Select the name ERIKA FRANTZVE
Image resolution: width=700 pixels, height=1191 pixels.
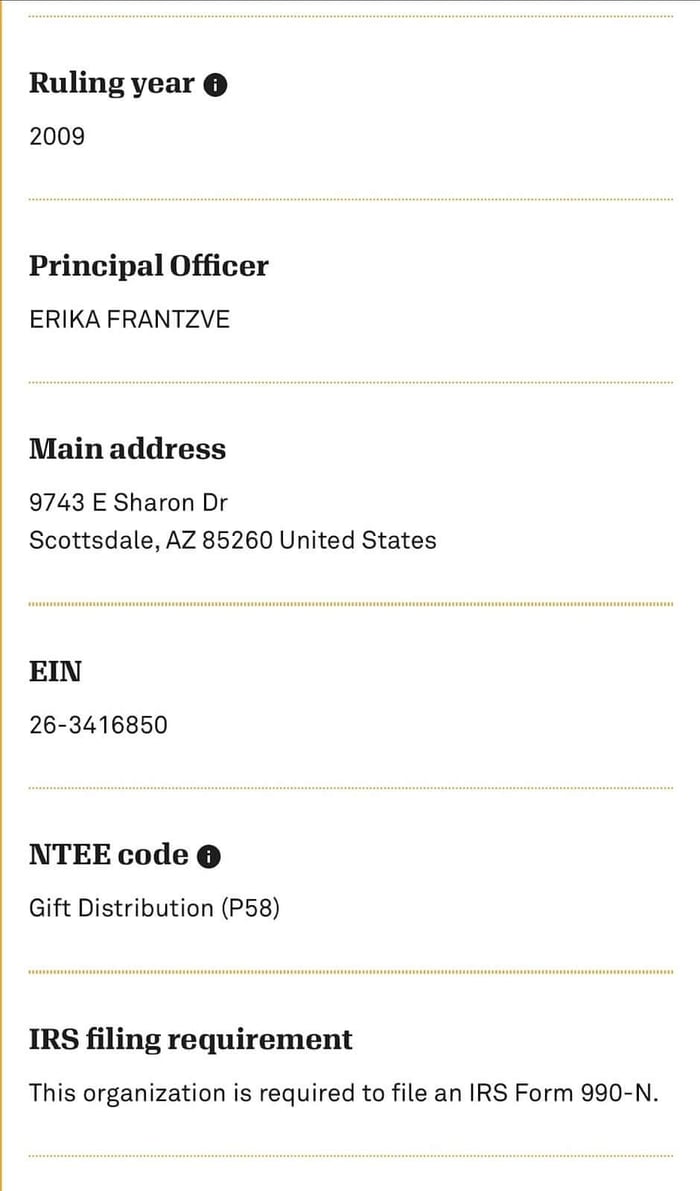129,319
